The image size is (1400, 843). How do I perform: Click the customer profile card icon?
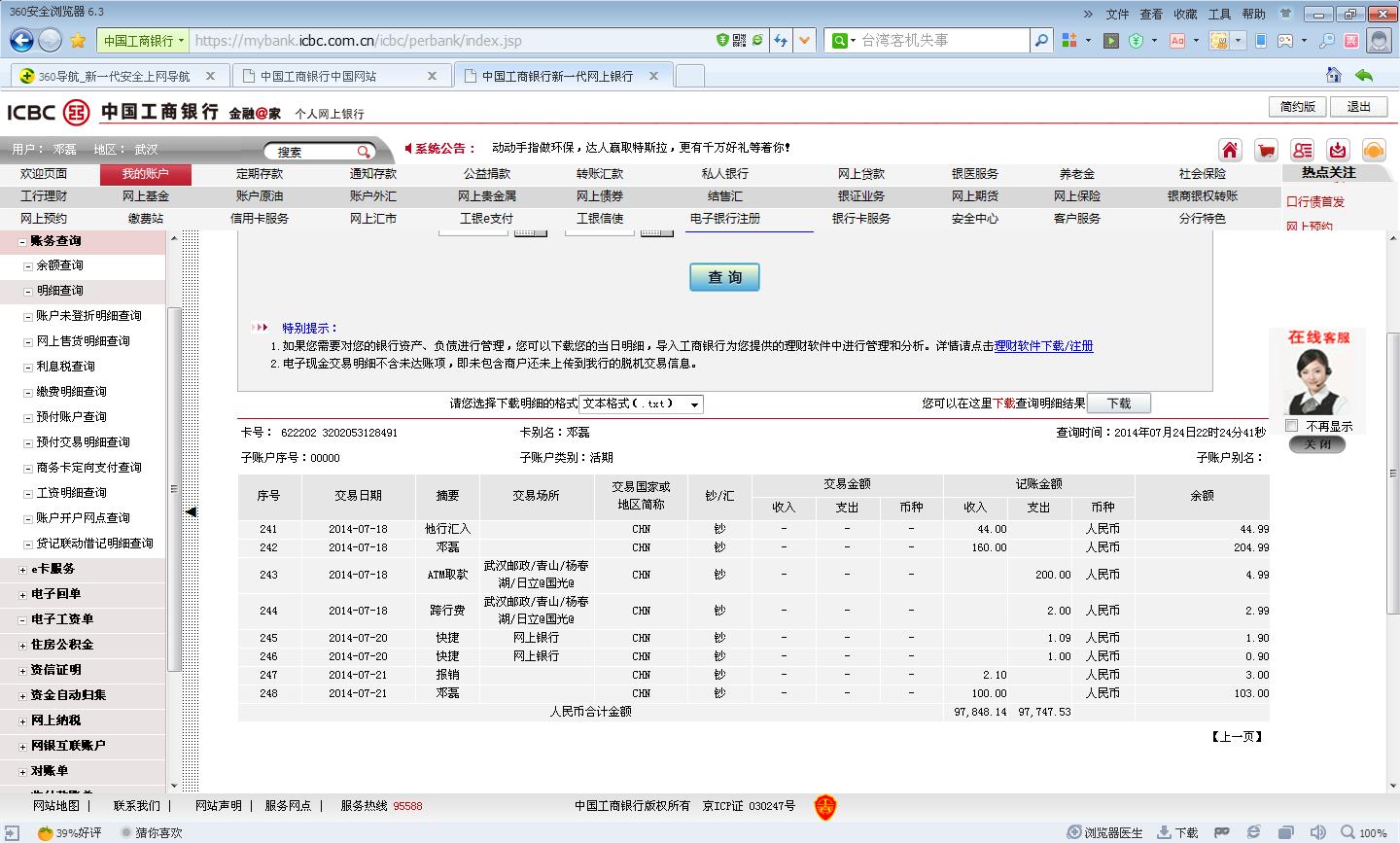click(x=1302, y=150)
